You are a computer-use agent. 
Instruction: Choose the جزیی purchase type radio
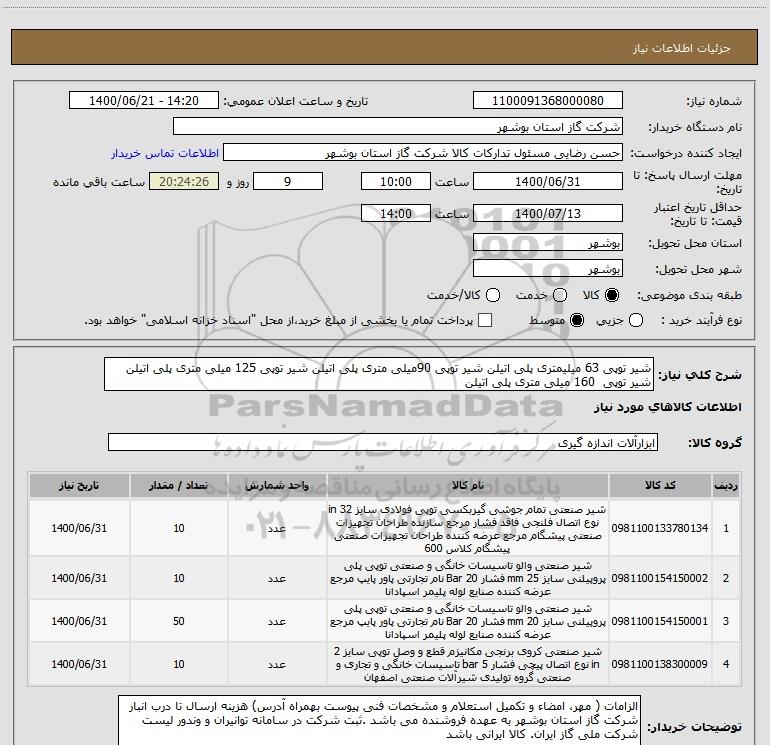[x=636, y=320]
